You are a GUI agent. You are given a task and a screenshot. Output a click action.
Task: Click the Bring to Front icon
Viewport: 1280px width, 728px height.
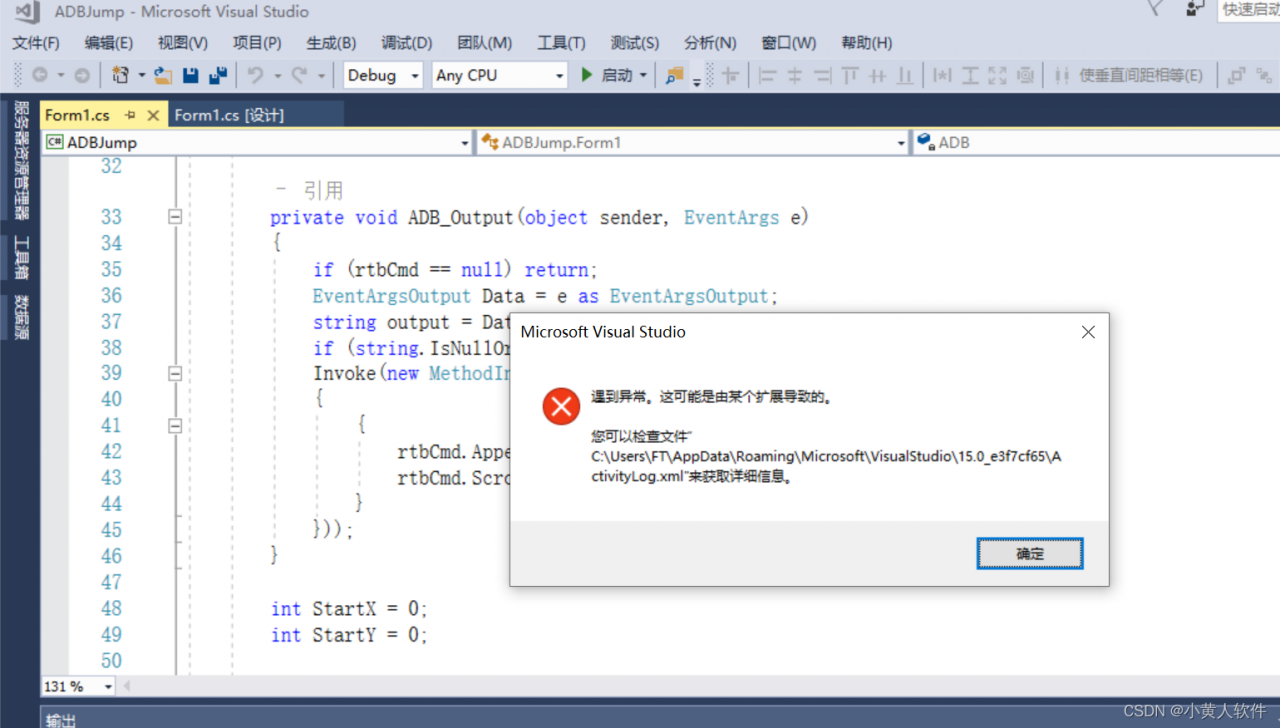[x=1236, y=75]
